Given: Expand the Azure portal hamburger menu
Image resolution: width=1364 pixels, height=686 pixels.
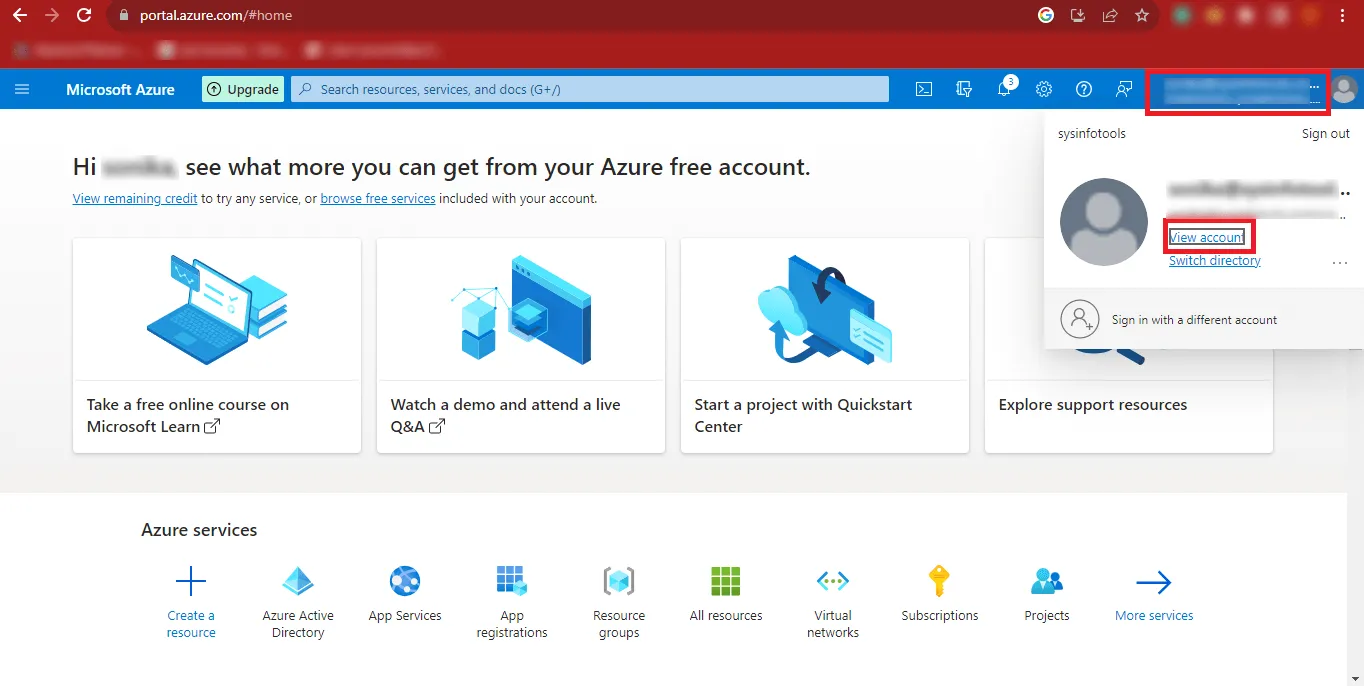Looking at the screenshot, I should coord(22,89).
